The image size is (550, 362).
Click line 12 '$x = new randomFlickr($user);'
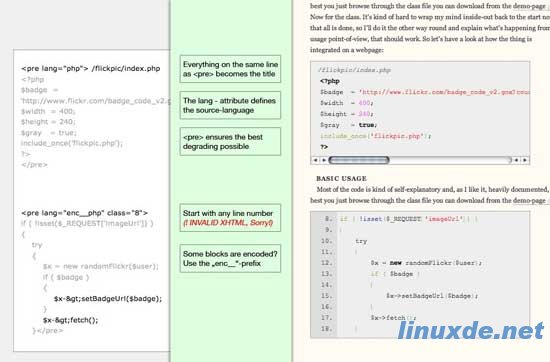click(426, 263)
